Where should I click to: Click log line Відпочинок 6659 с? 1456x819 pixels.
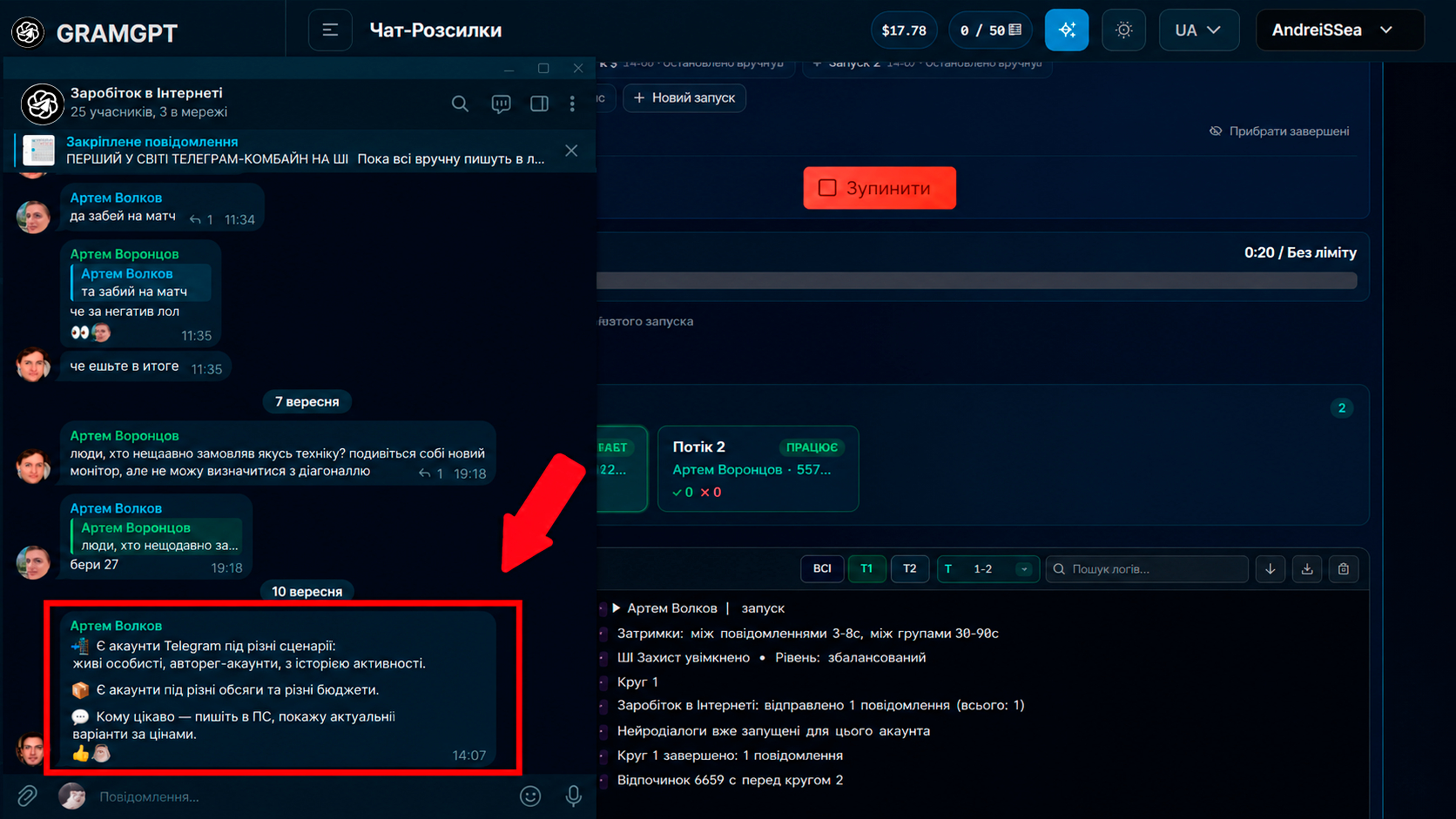click(730, 780)
